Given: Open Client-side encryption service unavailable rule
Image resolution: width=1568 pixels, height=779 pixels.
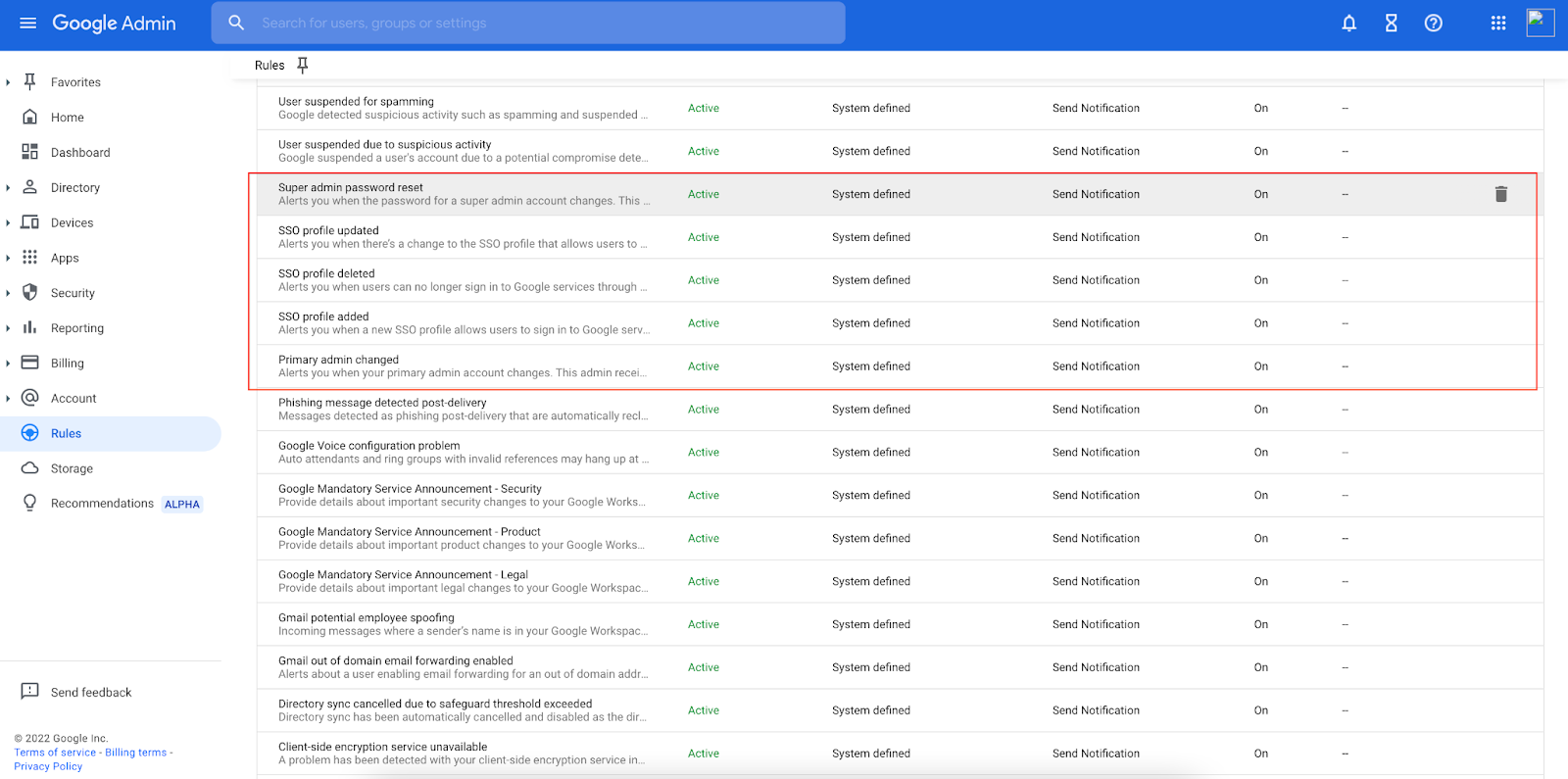Looking at the screenshot, I should point(901,754).
